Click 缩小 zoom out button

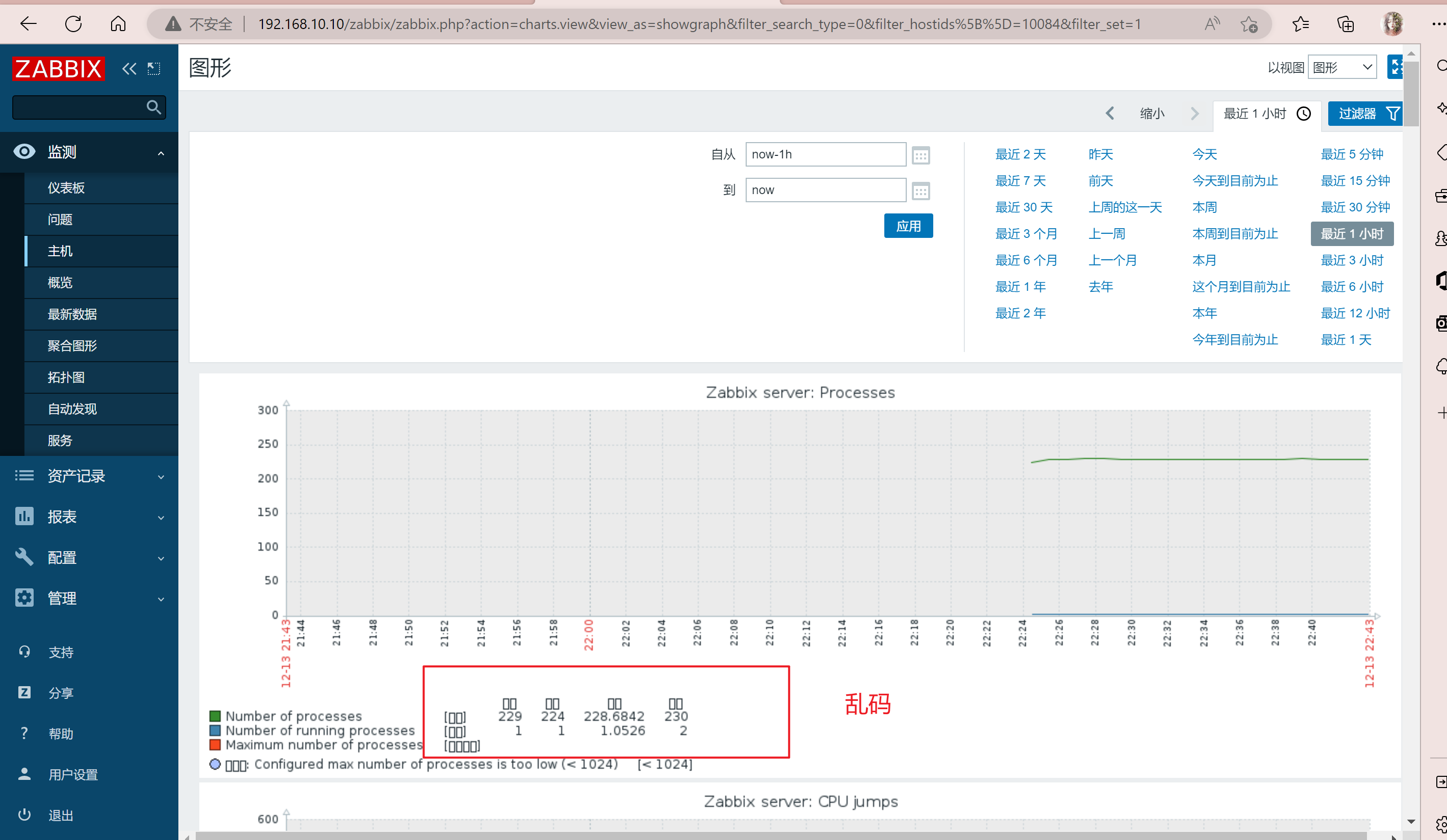click(x=1152, y=114)
